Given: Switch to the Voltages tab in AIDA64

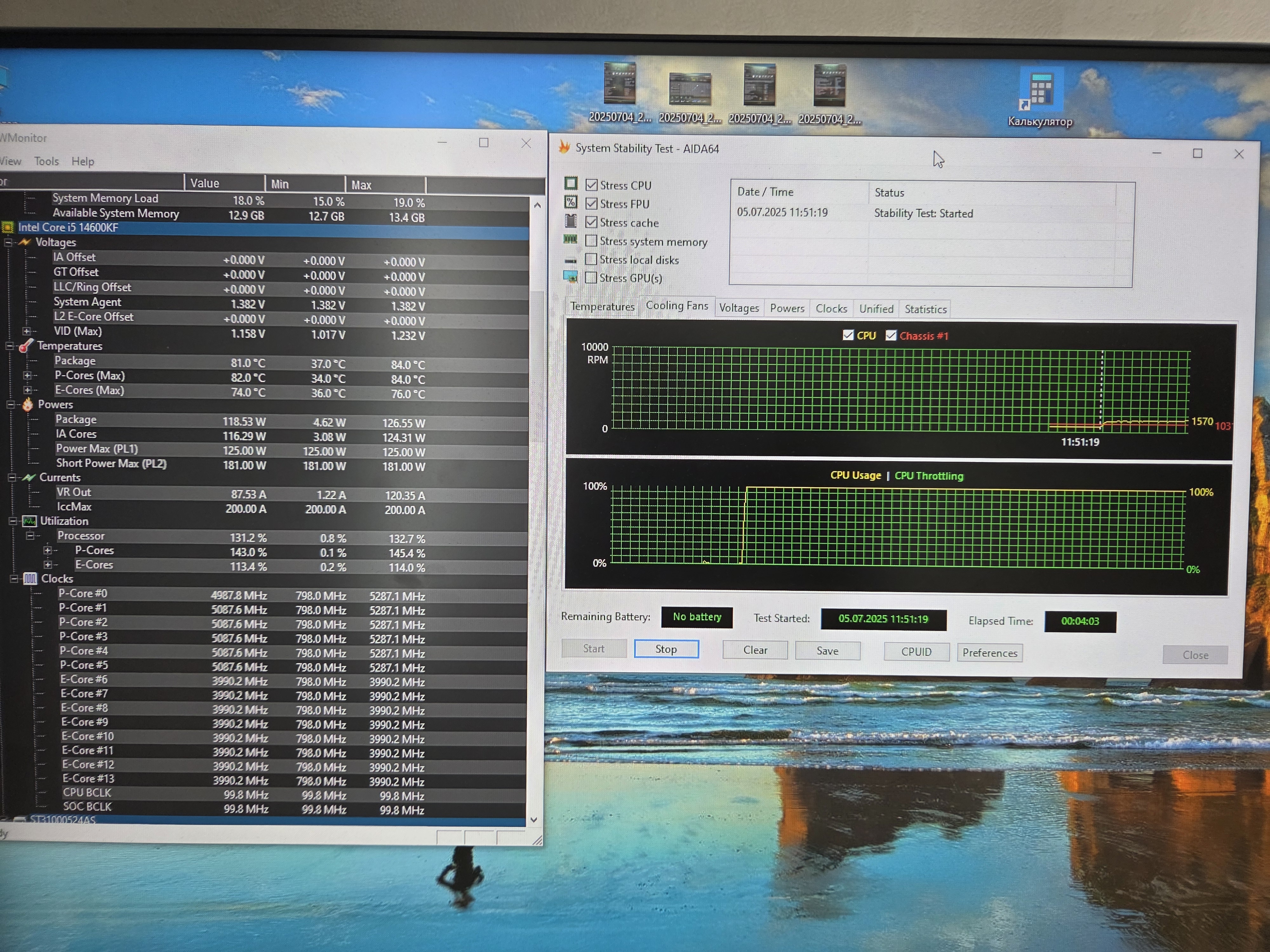Looking at the screenshot, I should tap(738, 308).
